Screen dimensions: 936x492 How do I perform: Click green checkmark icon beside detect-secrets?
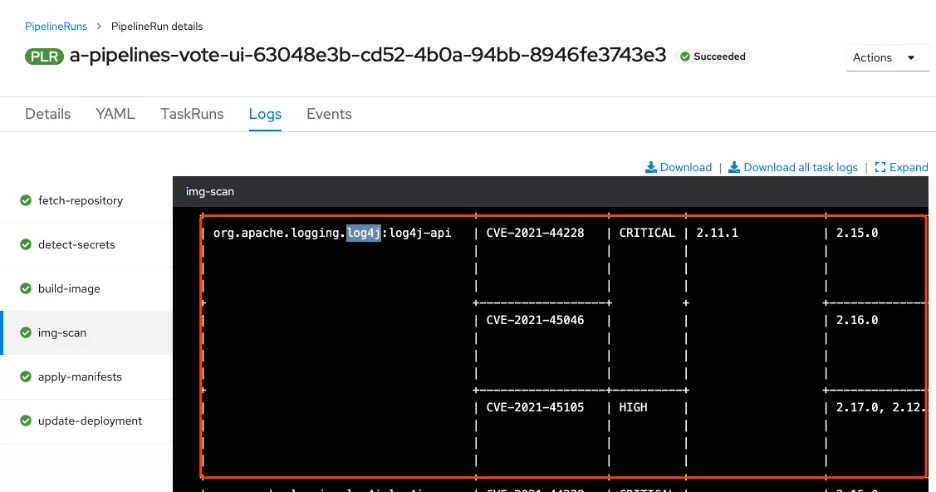tap(26, 244)
